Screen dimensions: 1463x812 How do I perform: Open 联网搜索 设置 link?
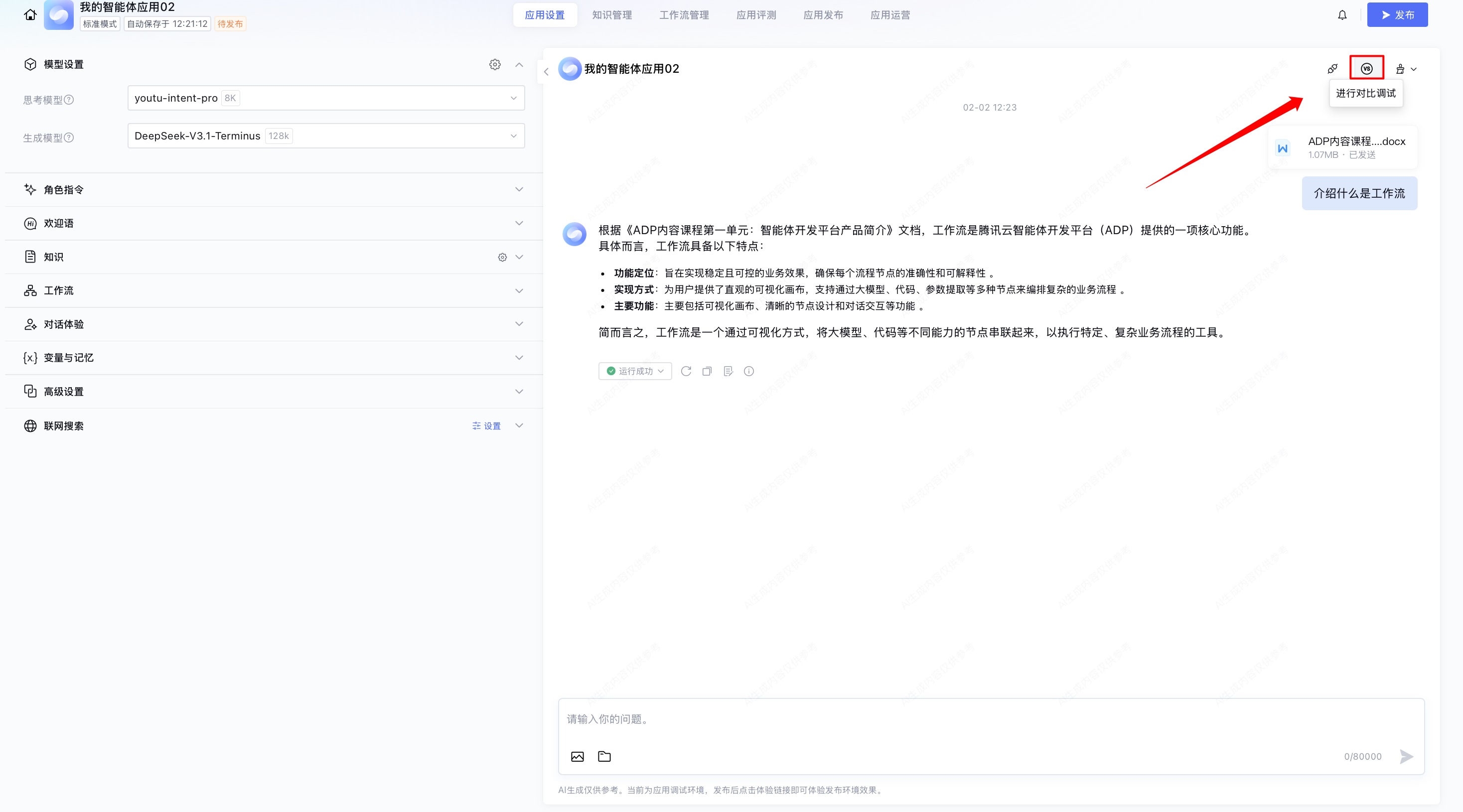click(x=487, y=426)
